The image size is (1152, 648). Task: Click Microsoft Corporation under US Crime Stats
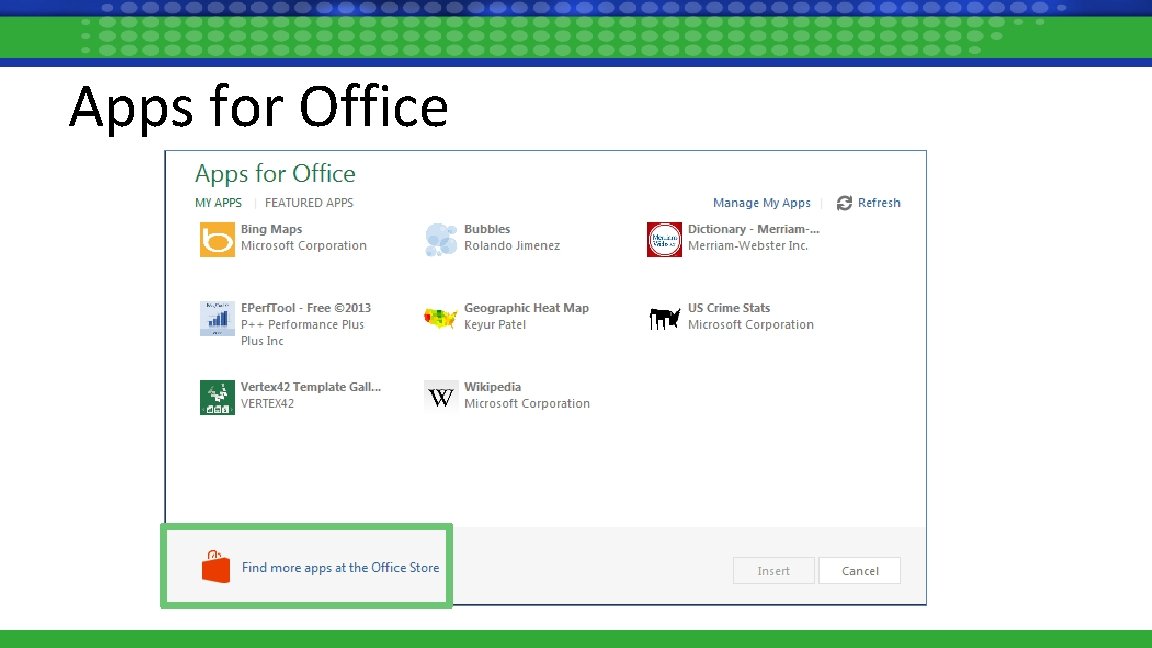[x=751, y=325]
